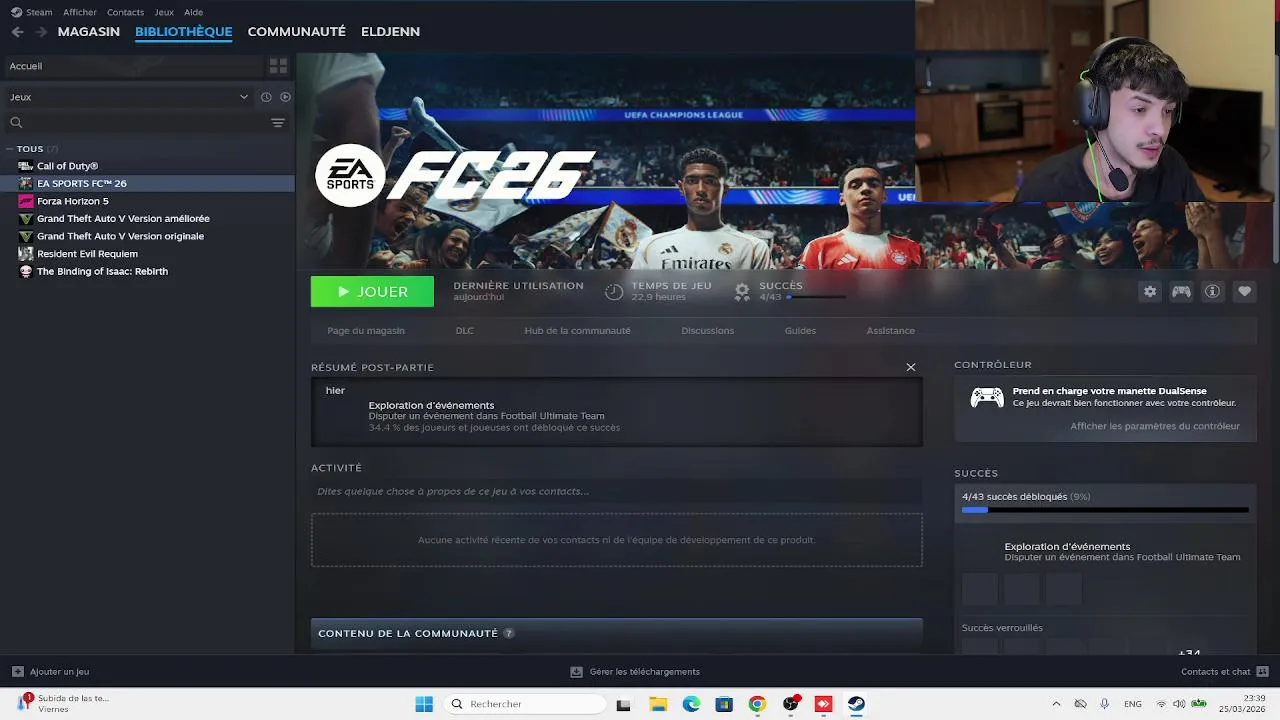Image resolution: width=1280 pixels, height=720 pixels.
Task: Open the Aide menu
Action: point(193,12)
